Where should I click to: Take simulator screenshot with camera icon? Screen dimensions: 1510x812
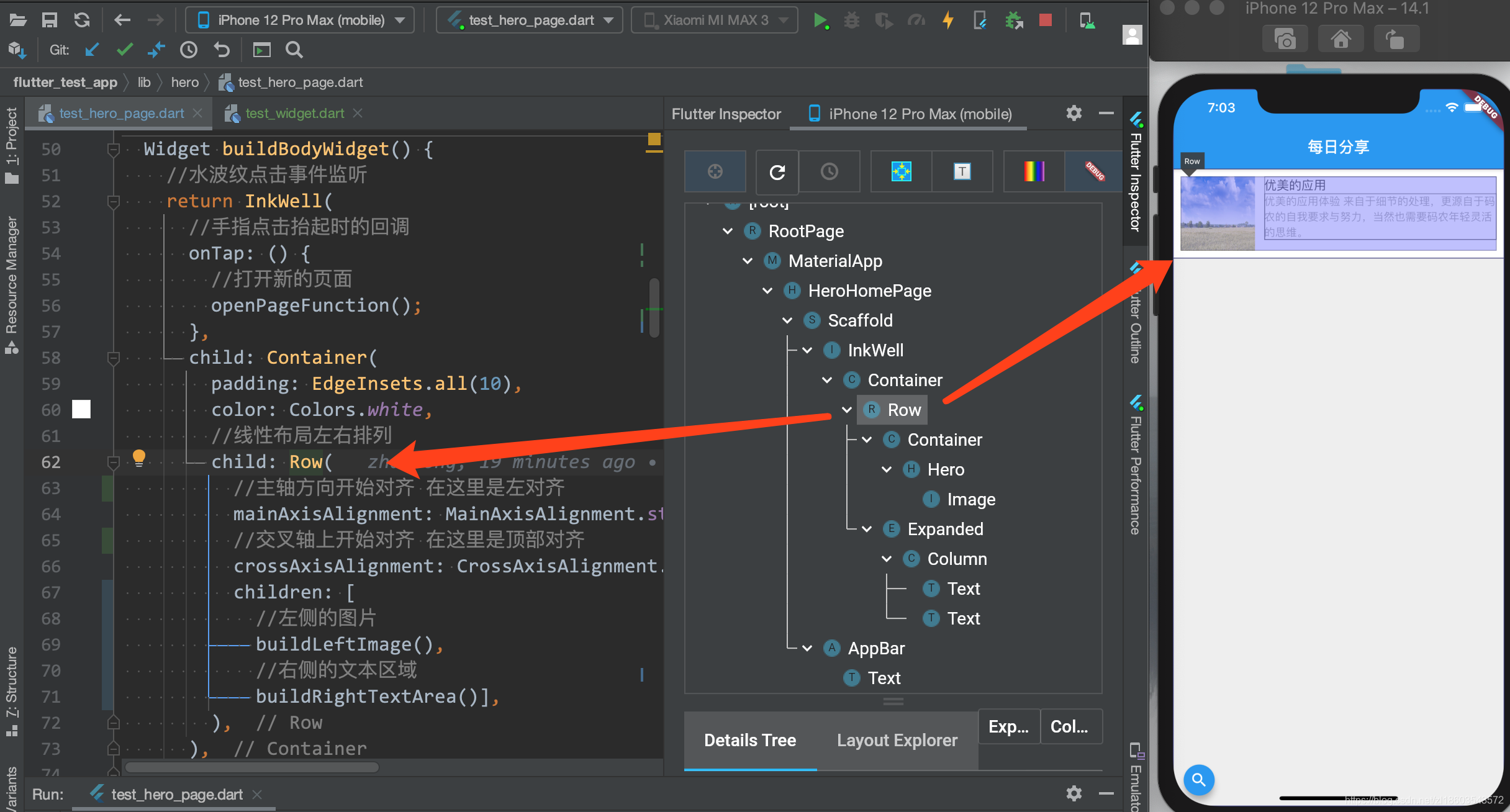tap(1285, 40)
